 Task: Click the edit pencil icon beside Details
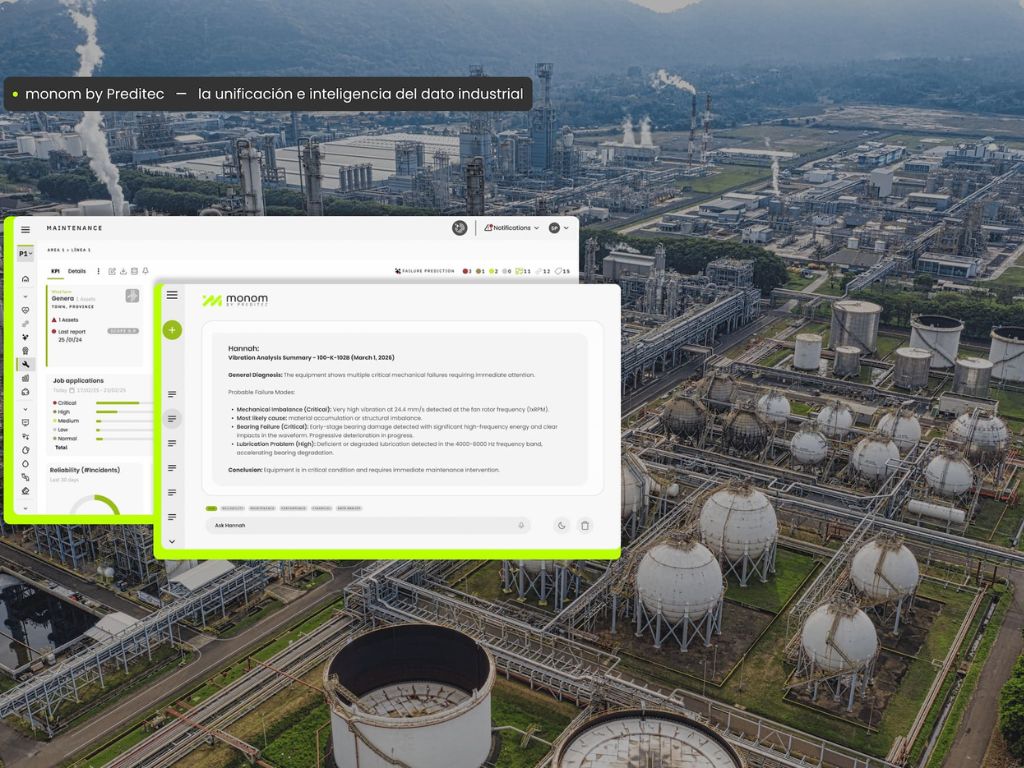(x=112, y=271)
